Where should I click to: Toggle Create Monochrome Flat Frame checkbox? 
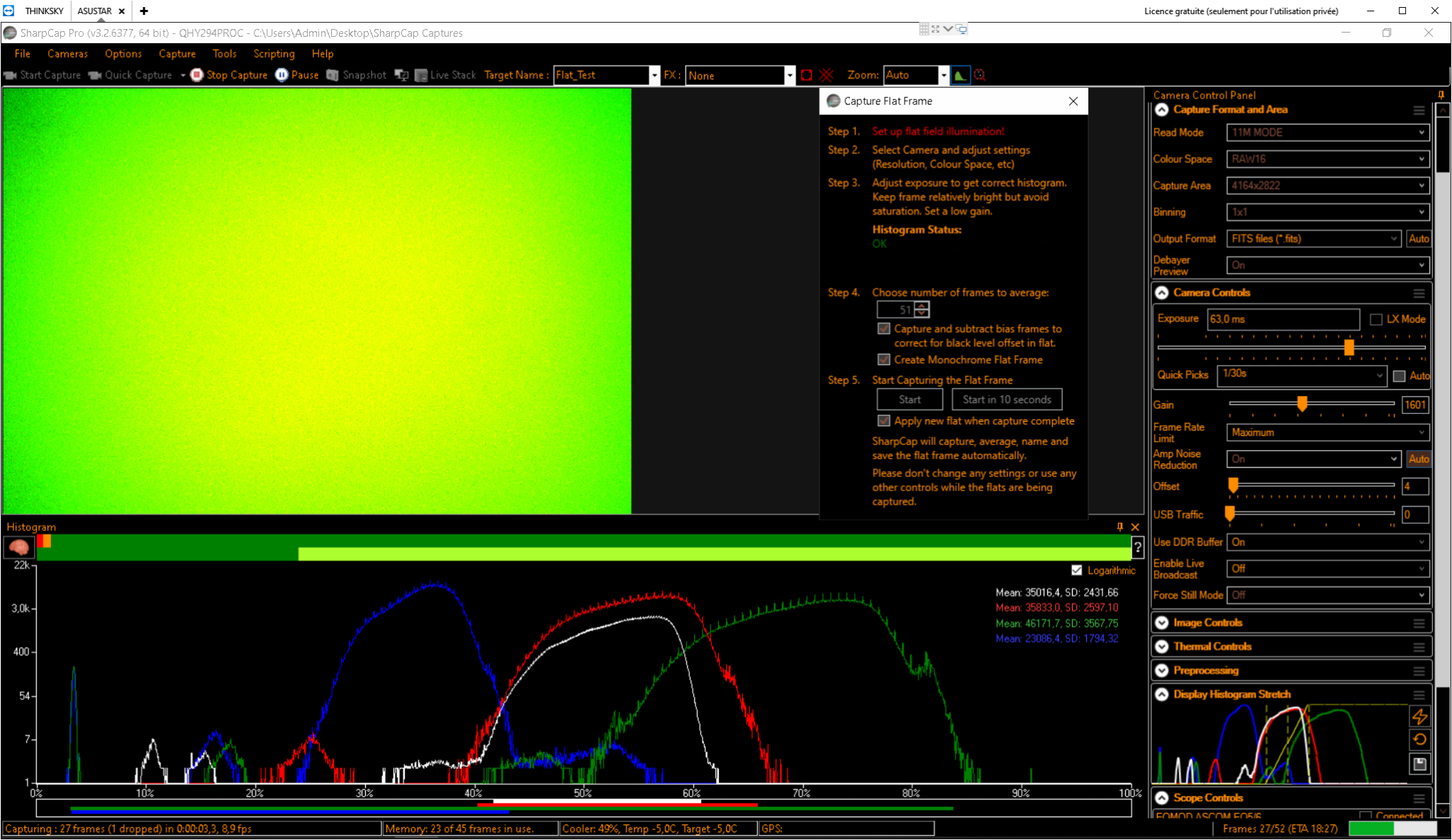tap(883, 360)
